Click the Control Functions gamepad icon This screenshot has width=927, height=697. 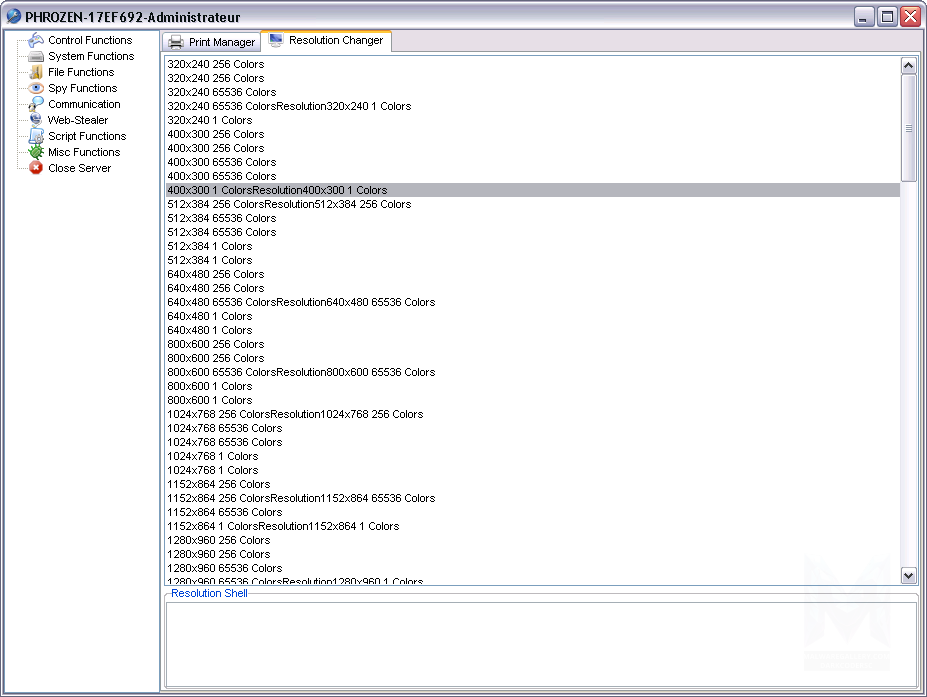[37, 40]
